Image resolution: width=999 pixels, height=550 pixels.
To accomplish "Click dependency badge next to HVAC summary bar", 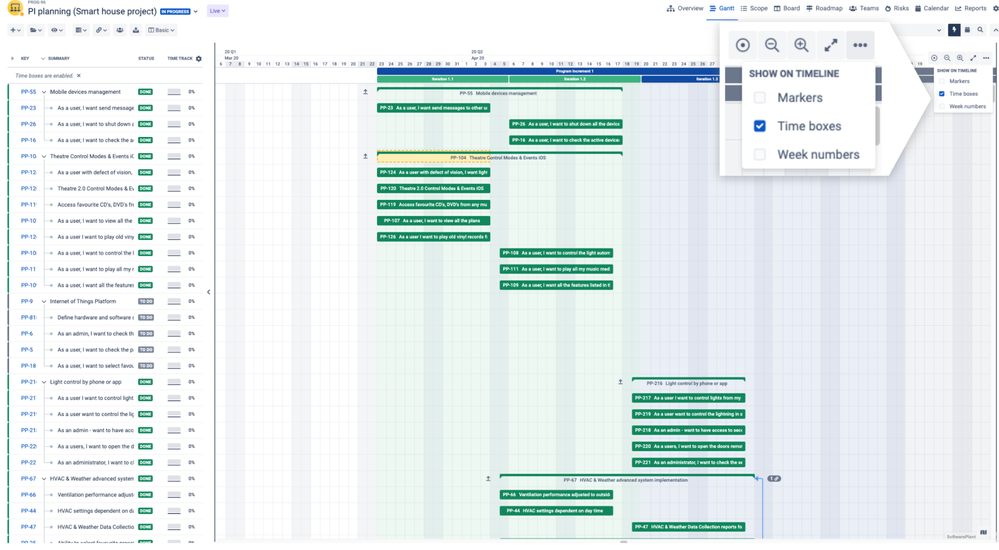I will coord(774,479).
